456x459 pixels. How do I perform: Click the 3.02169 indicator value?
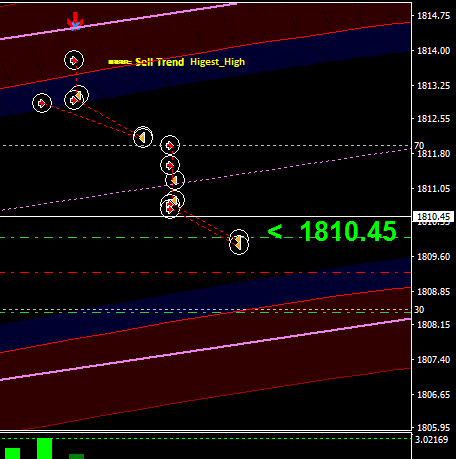pyautogui.click(x=432, y=440)
